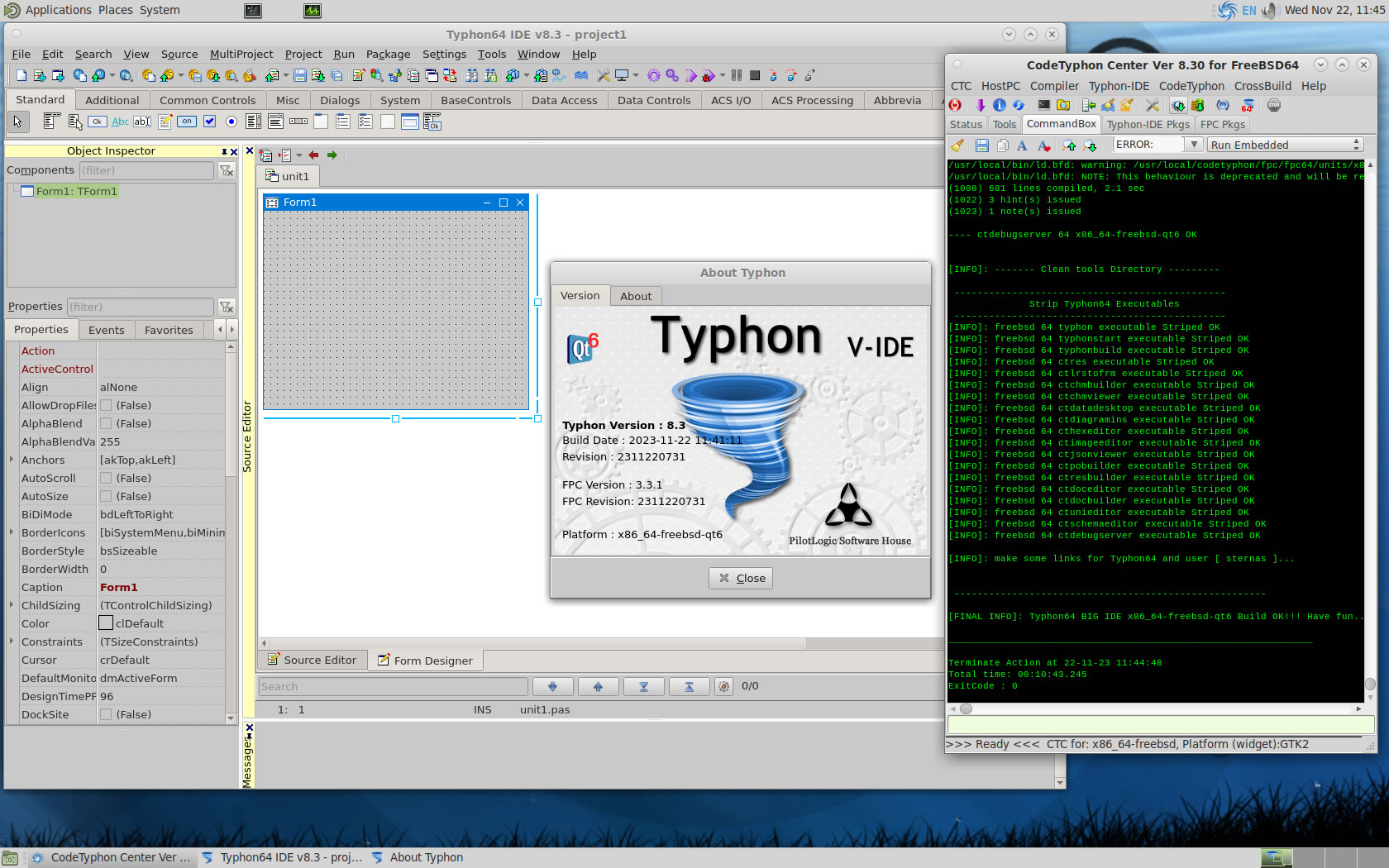Click the crossed tools icon in CodeTyphon Center

(x=1152, y=105)
